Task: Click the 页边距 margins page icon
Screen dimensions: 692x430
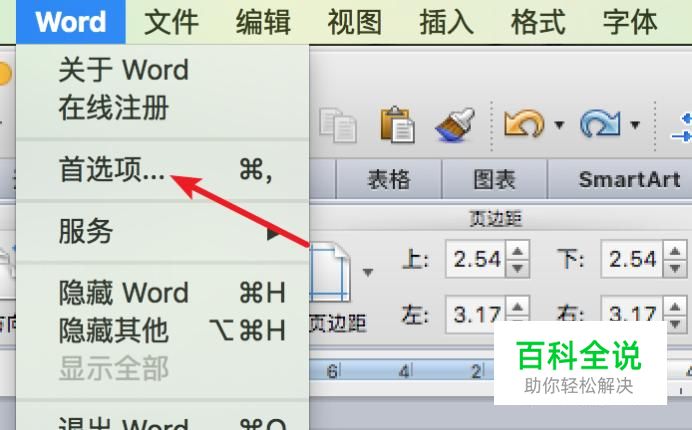Action: [x=331, y=273]
